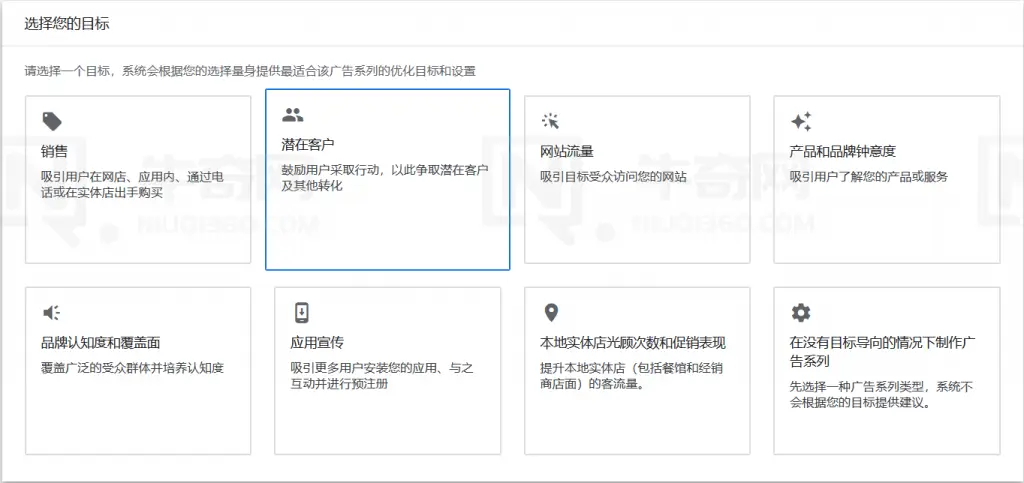Click the phone download icon for 应用宣传
This screenshot has height=483, width=1024.
coord(301,313)
